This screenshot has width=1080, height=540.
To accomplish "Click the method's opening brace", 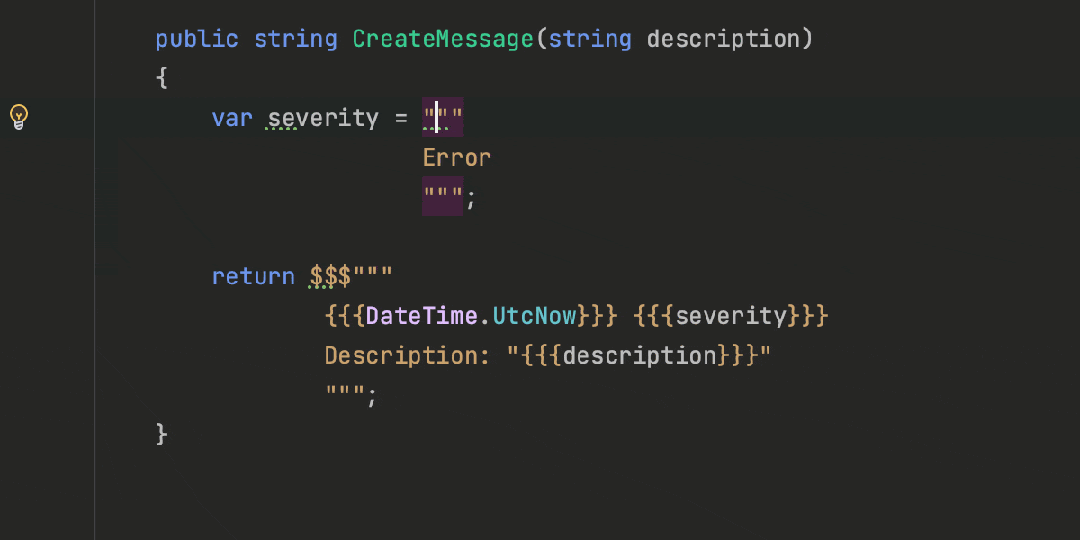I will pos(162,79).
